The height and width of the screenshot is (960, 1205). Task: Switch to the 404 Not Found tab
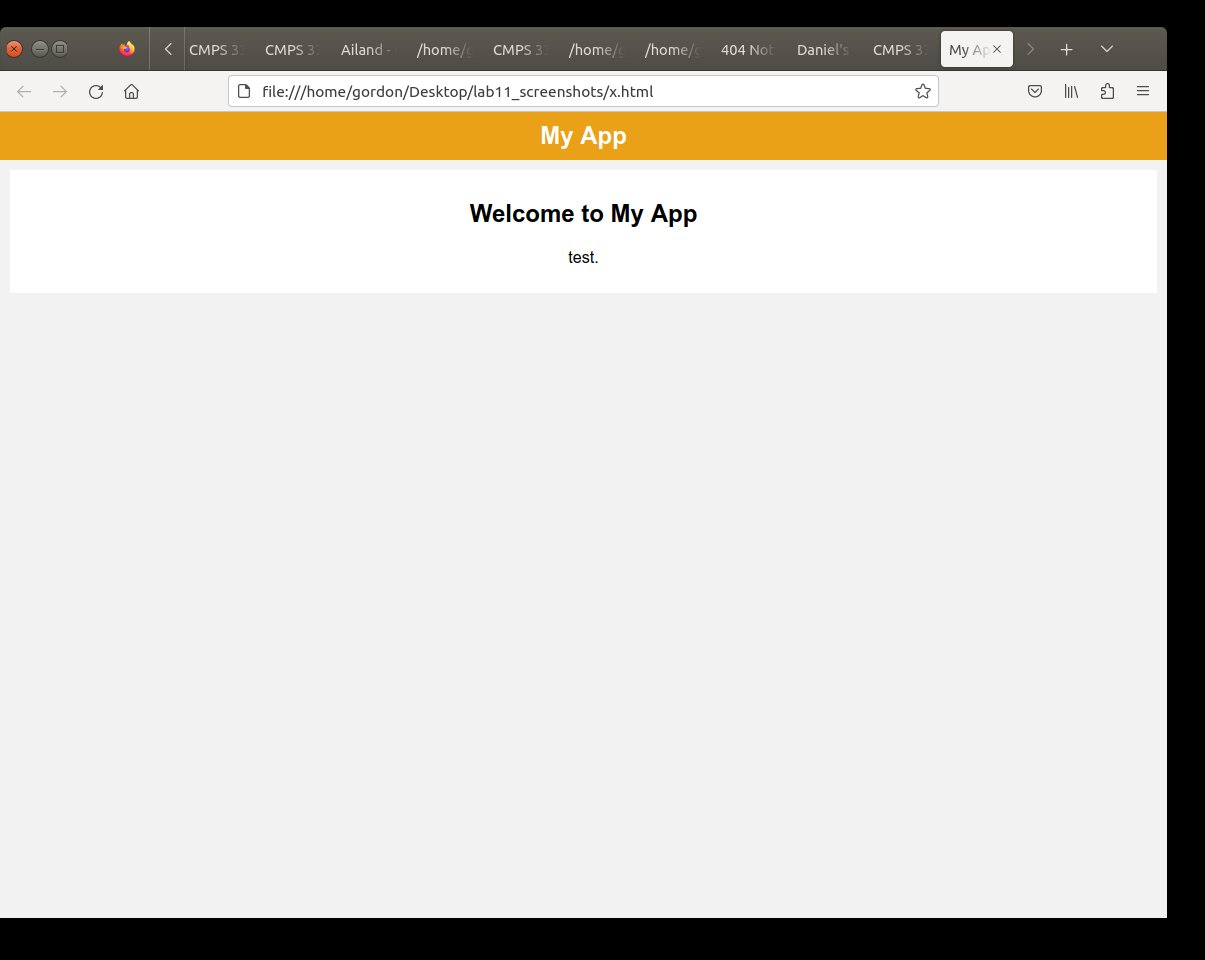click(746, 49)
